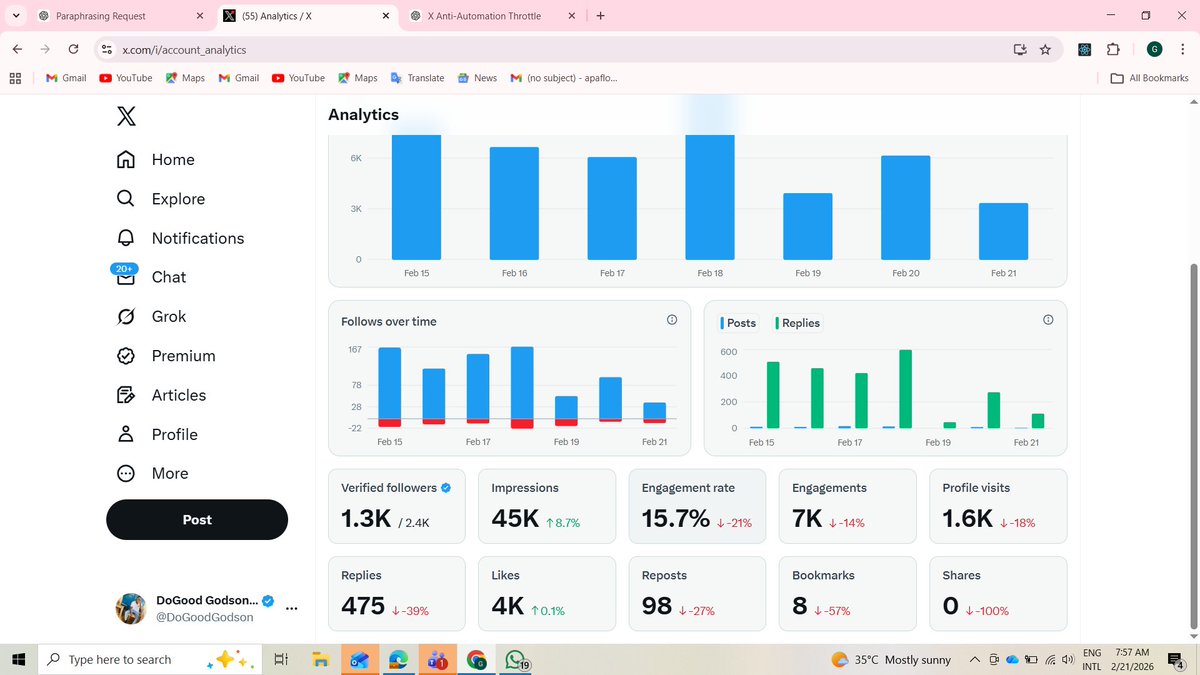Click the info icon on Follows over time
This screenshot has height=675, width=1200.
[672, 319]
